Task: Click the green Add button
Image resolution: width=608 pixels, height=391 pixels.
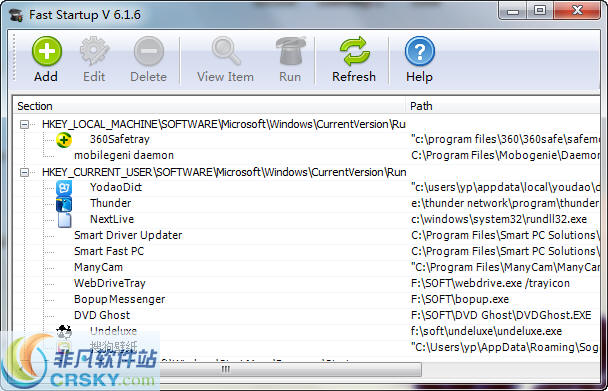Action: pos(47,59)
